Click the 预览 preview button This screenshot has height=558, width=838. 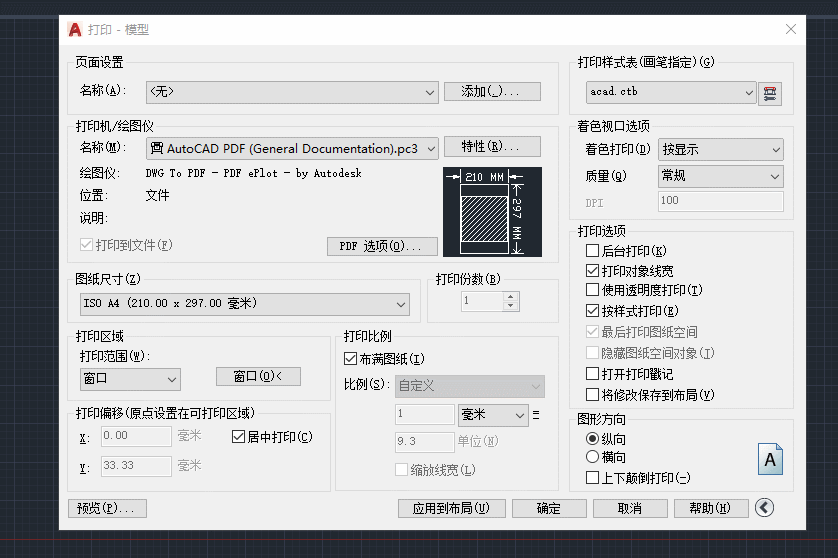[107, 508]
